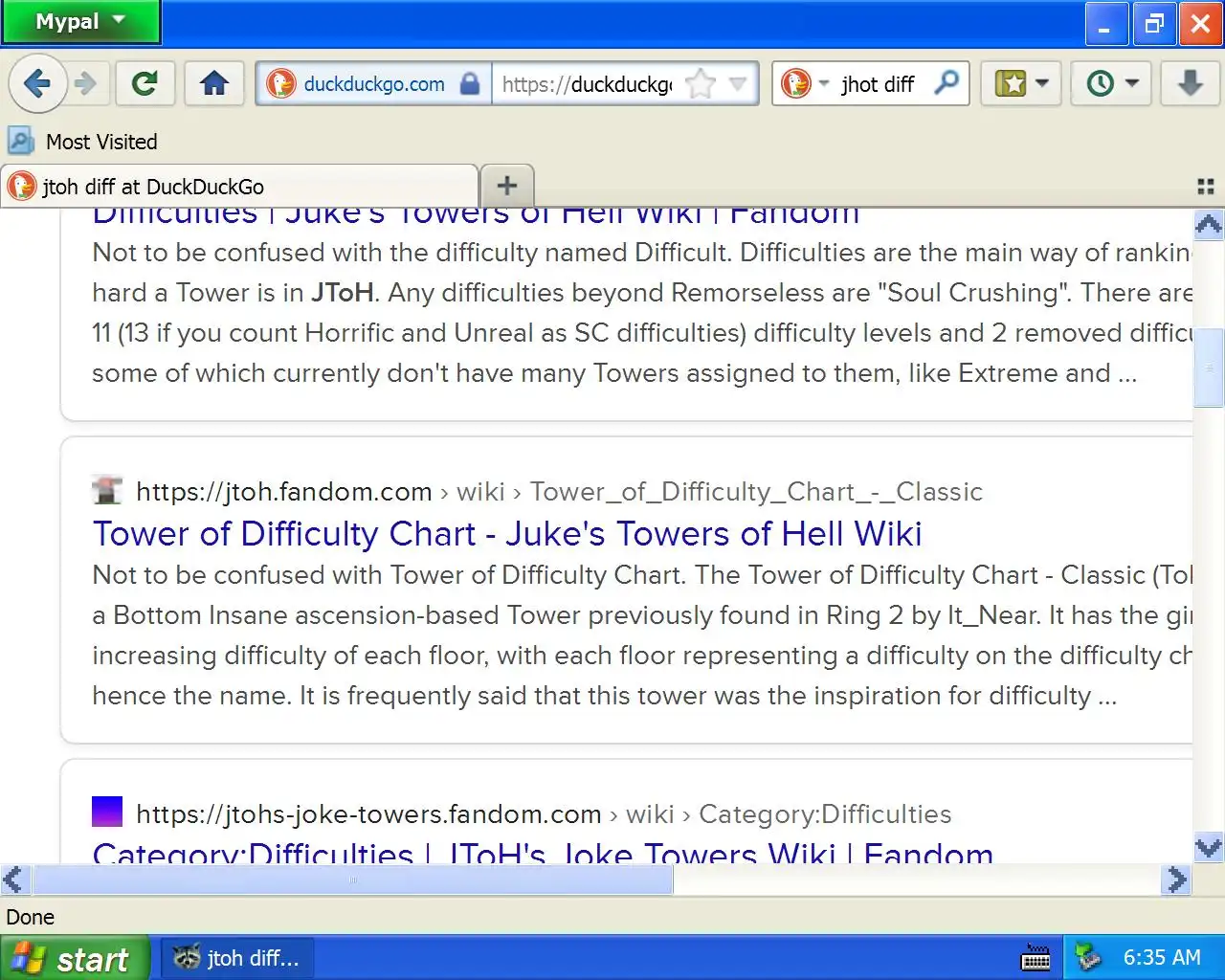Open Tower of Difficulty Chart result link

point(507,534)
